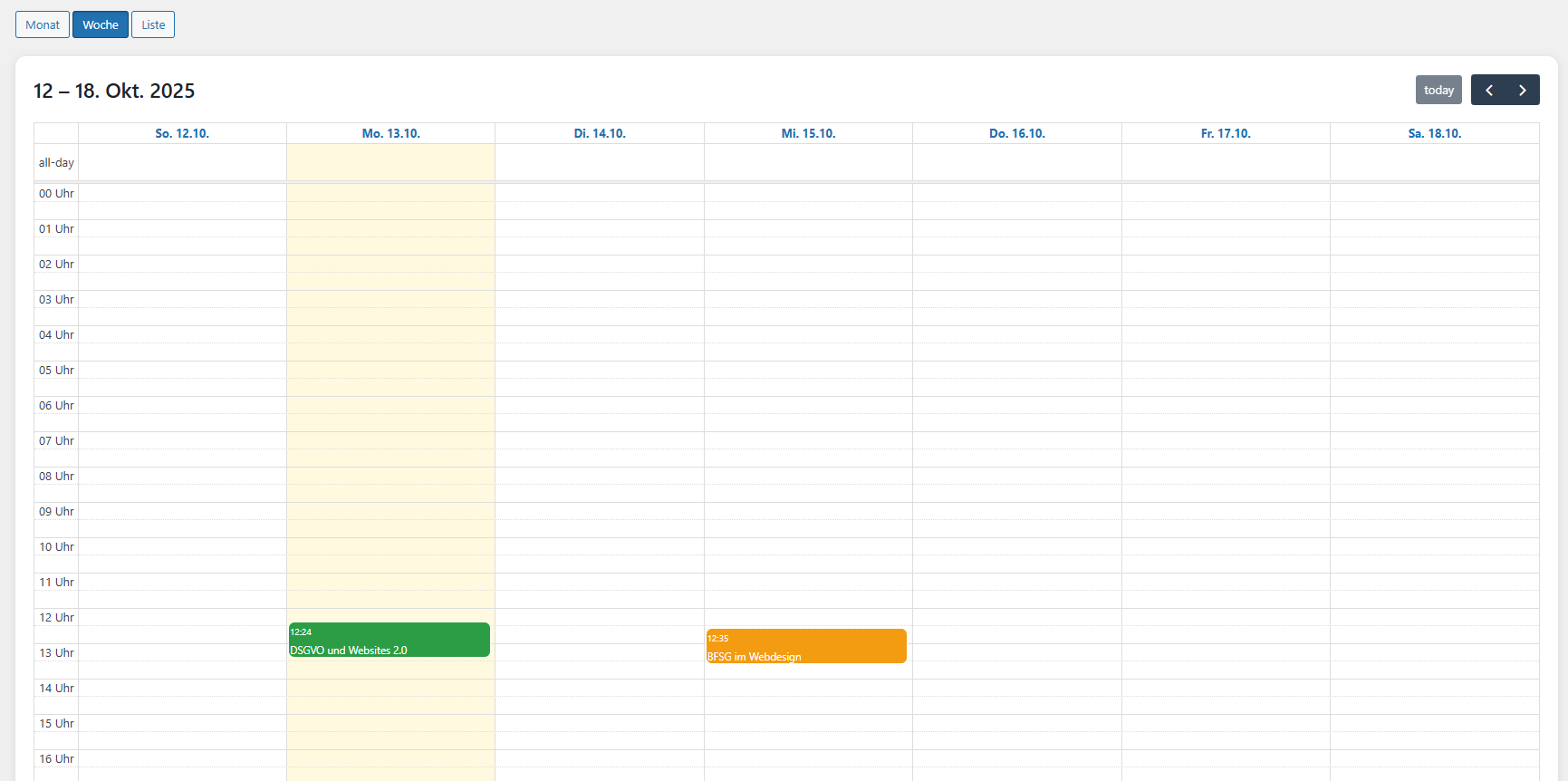Go to the next week with right chevron
This screenshot has height=781, width=1568.
[x=1522, y=90]
